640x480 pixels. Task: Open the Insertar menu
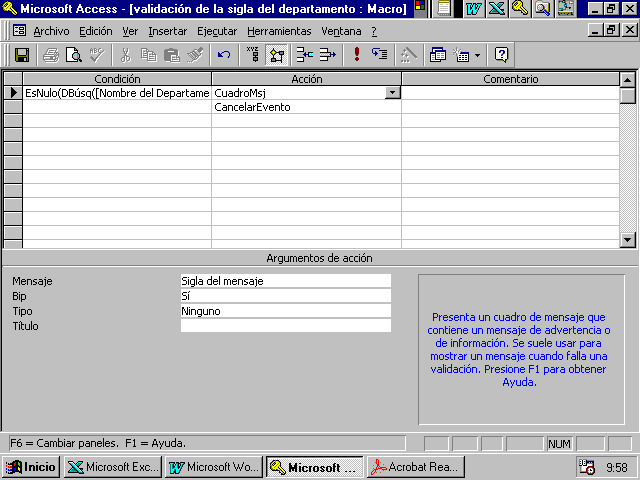[x=167, y=31]
